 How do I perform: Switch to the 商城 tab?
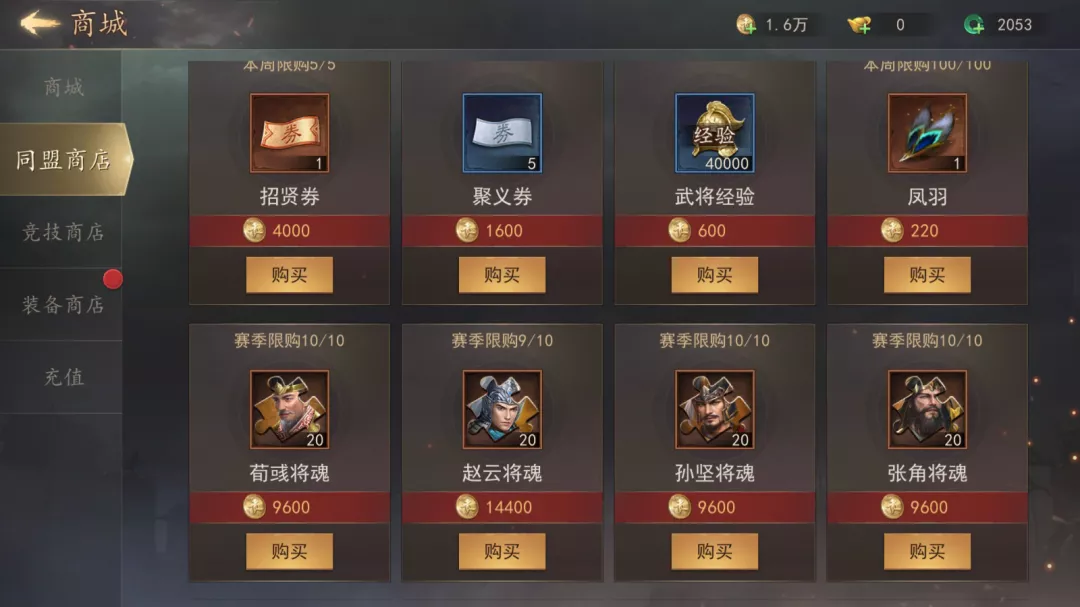coord(62,87)
